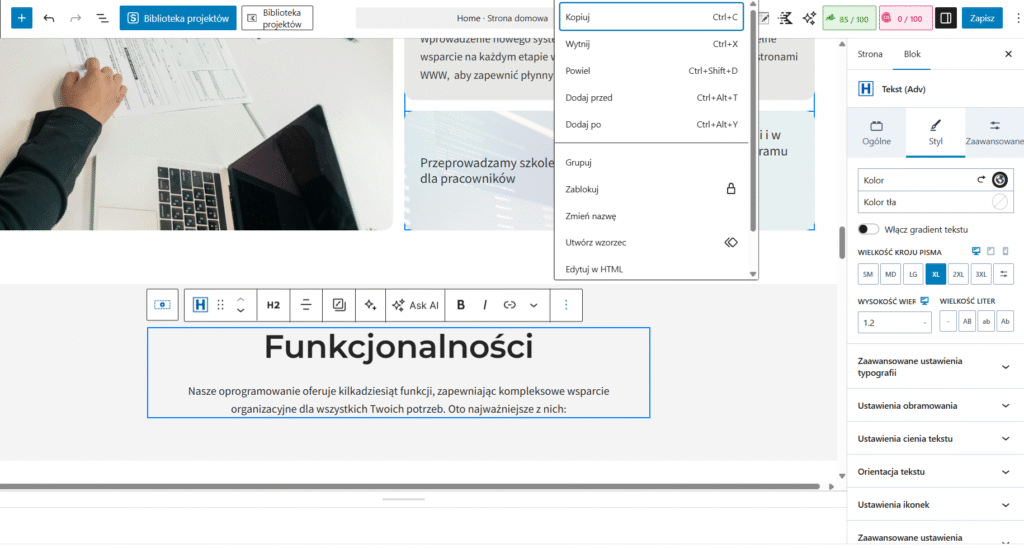Click the text alignment icon in block toolbar
The height and width of the screenshot is (548, 1024).
[306, 305]
